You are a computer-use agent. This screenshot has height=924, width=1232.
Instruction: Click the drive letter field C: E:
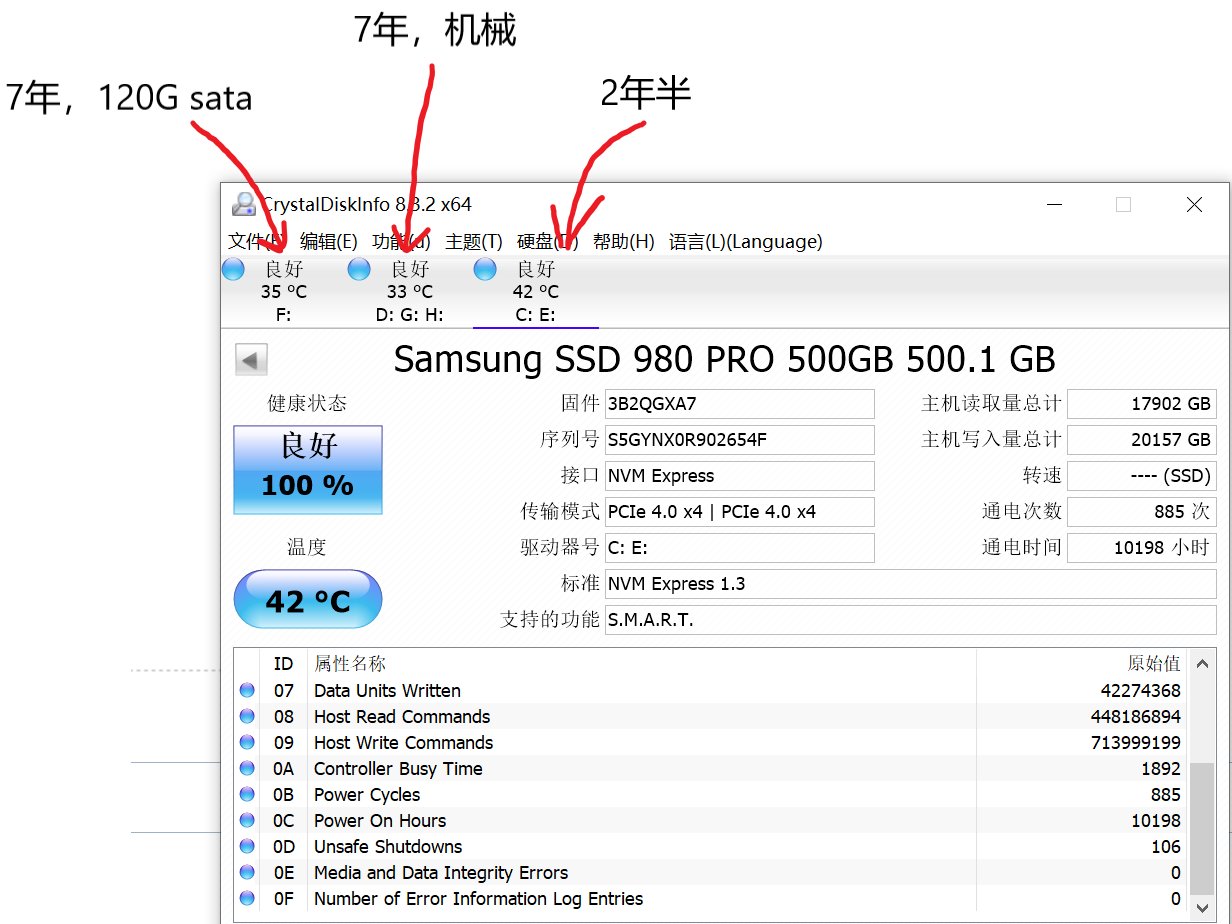click(x=740, y=548)
